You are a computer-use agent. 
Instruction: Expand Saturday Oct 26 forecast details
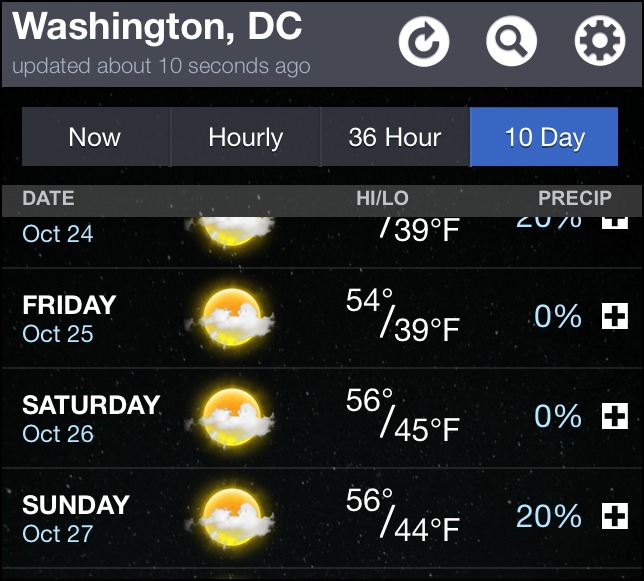pos(614,417)
